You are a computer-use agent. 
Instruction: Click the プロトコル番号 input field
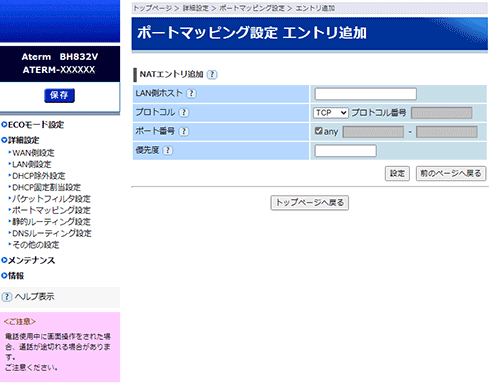pos(442,113)
